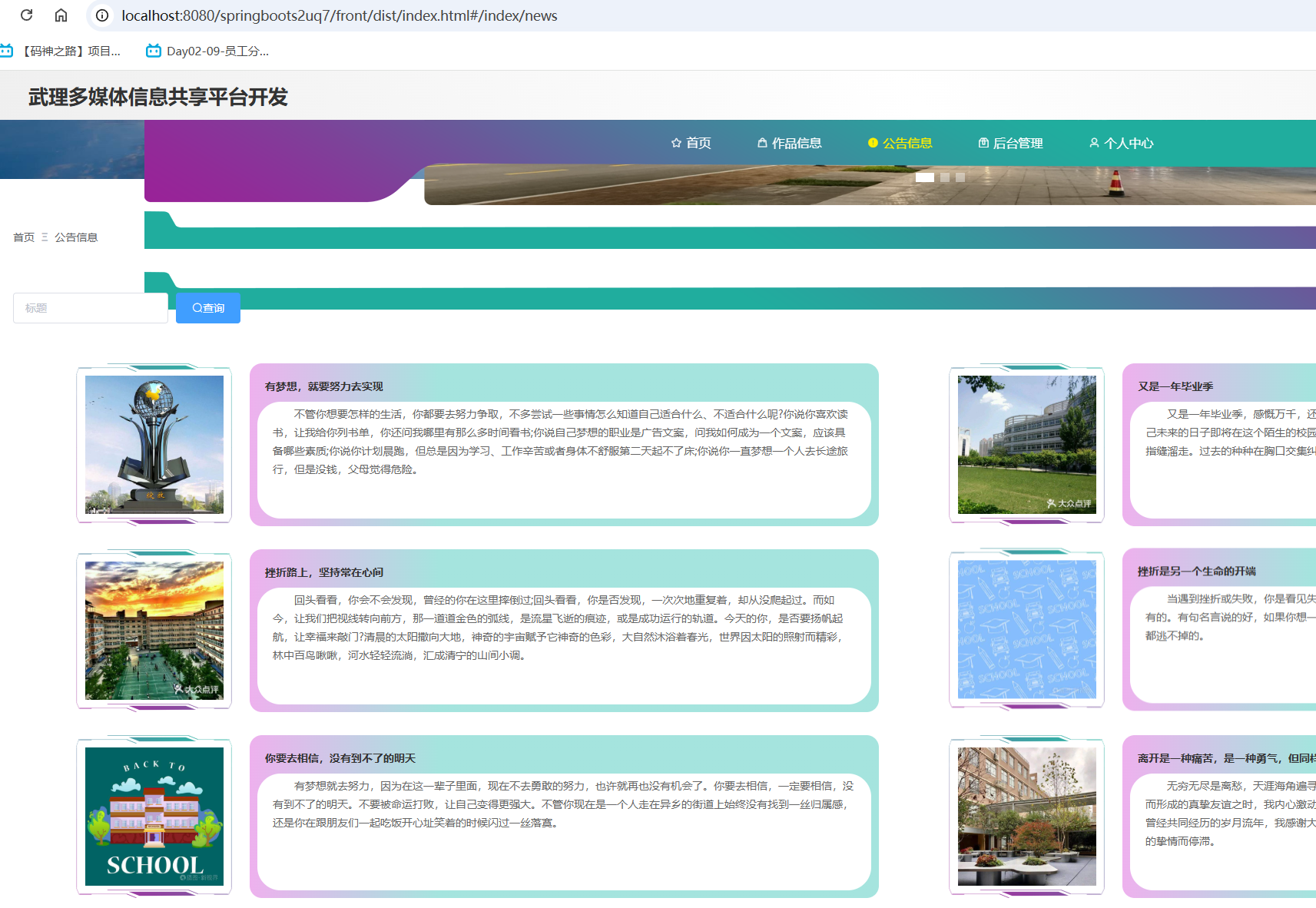This screenshot has width=1316, height=908.
Task: Click the site title 武理多媒体信息共享平台开发
Action: click(x=158, y=97)
